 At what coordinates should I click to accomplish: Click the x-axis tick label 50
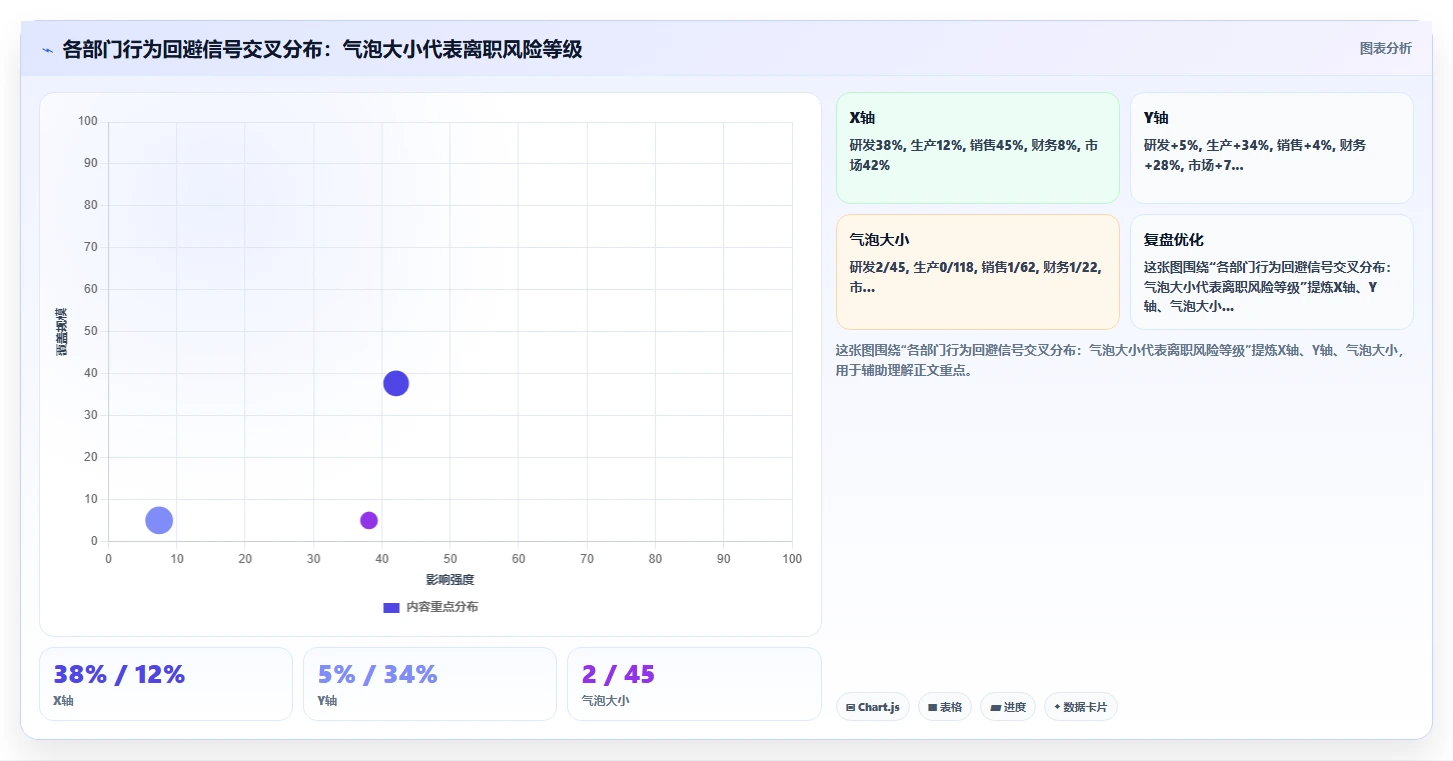[x=450, y=559]
